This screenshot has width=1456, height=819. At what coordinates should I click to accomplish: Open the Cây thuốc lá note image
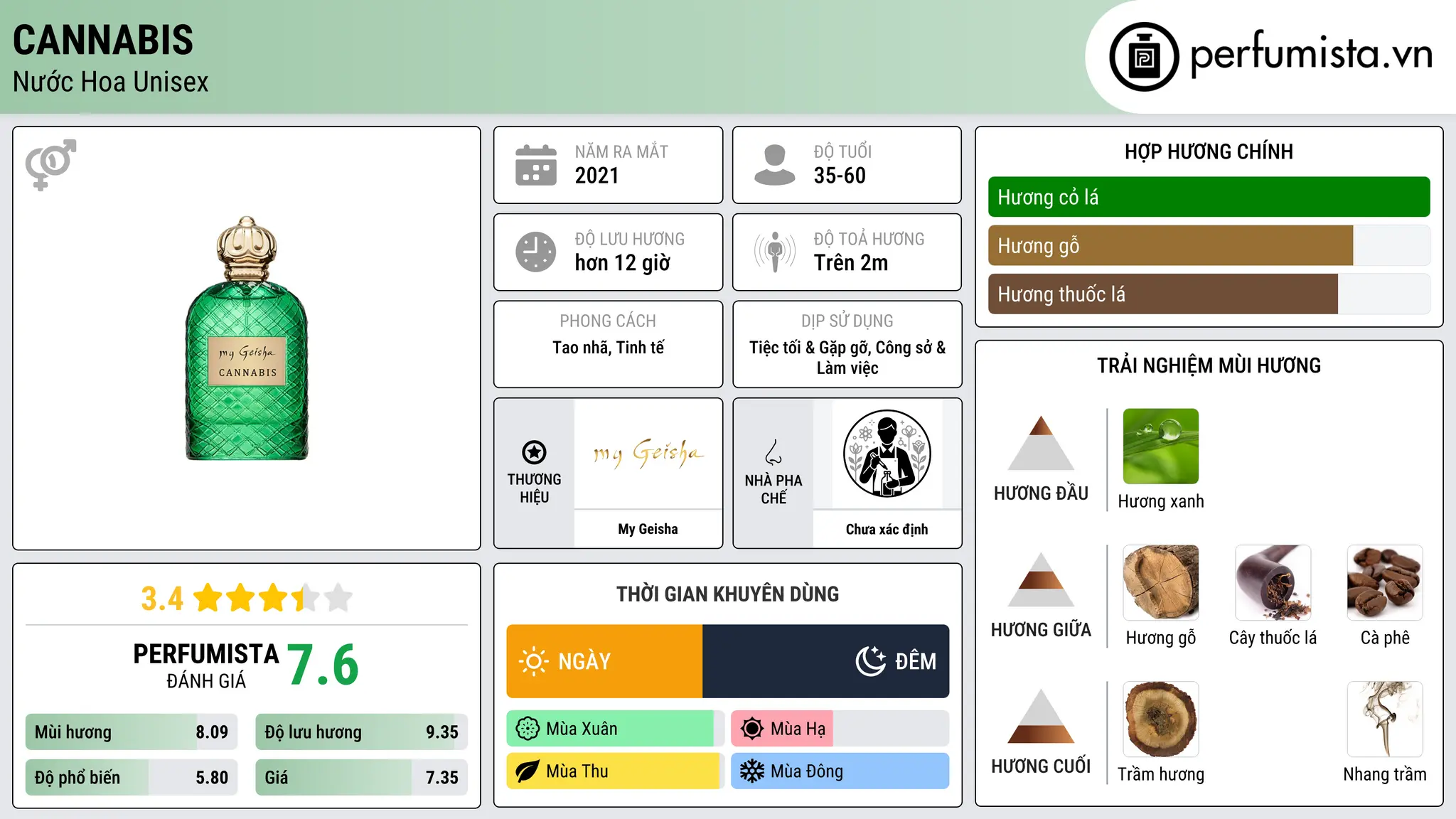(x=1273, y=583)
